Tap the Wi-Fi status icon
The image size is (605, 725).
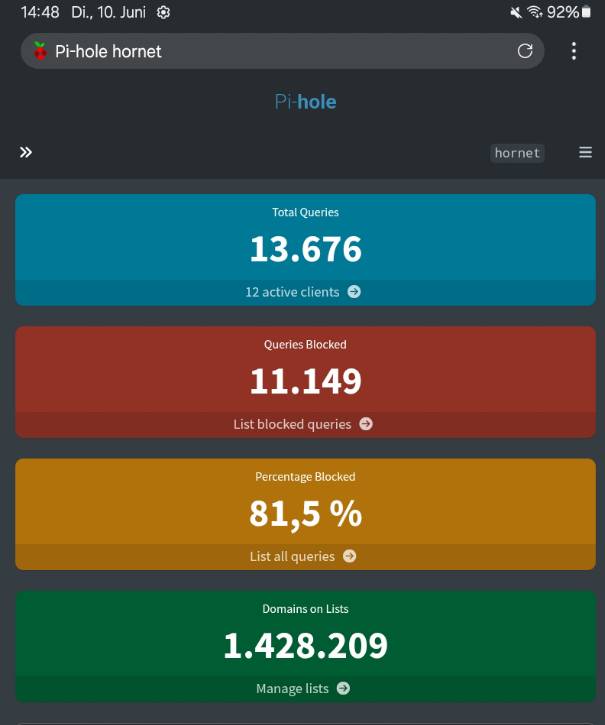[535, 12]
